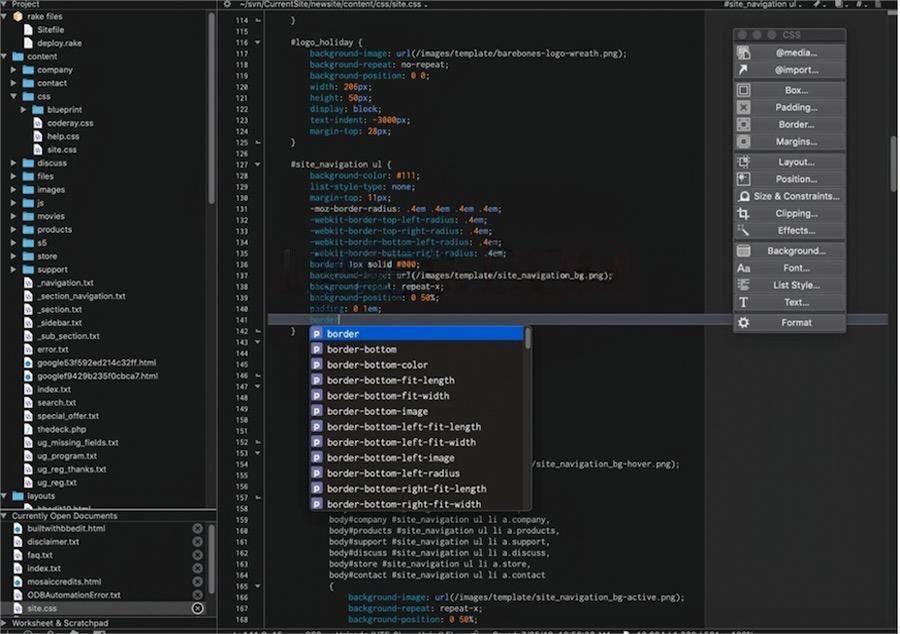Pick 'border-bottom-left-radius' from completions
This screenshot has width=900, height=634.
(417, 473)
